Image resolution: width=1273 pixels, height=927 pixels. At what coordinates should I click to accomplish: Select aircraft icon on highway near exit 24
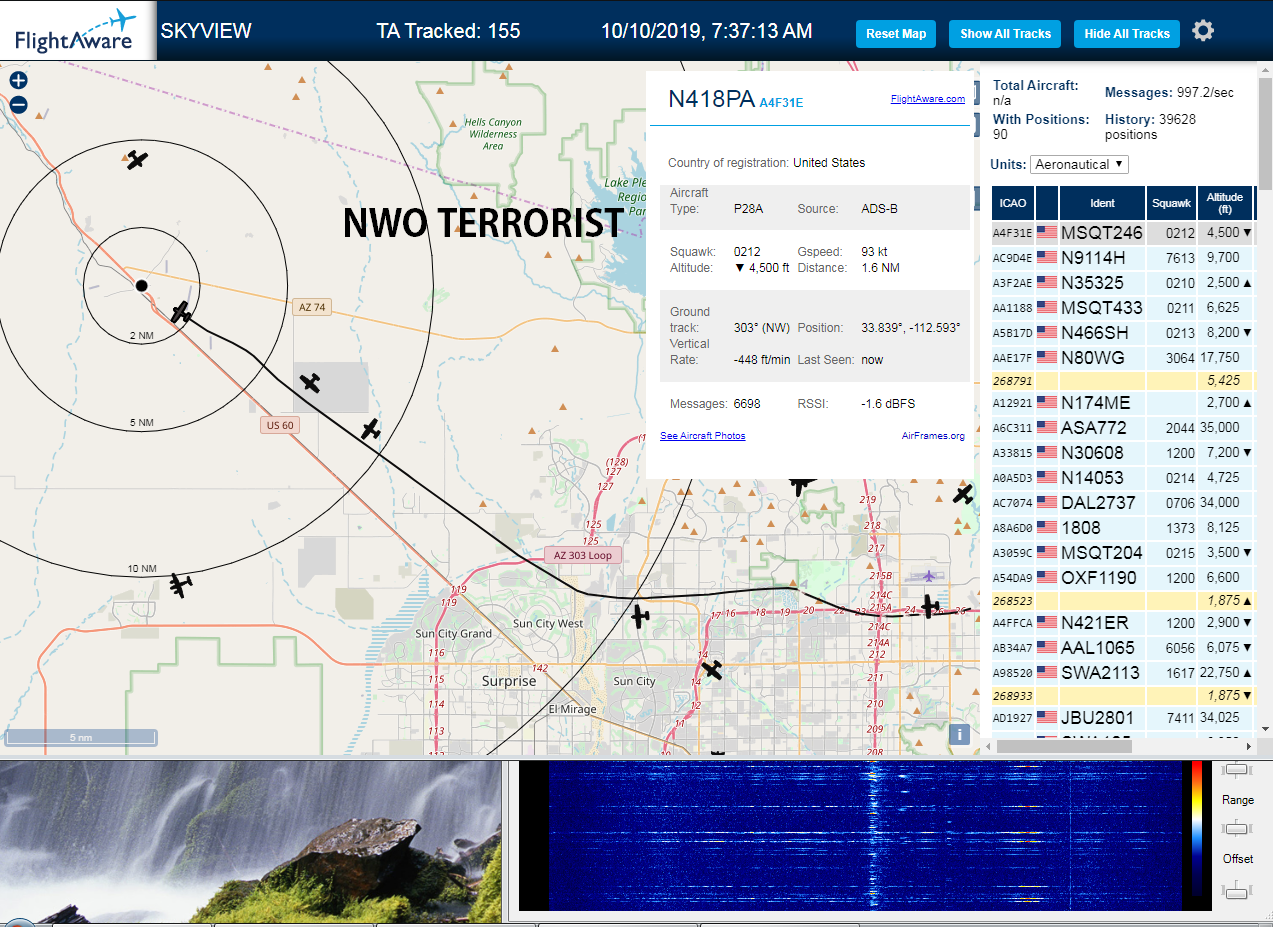tap(930, 606)
